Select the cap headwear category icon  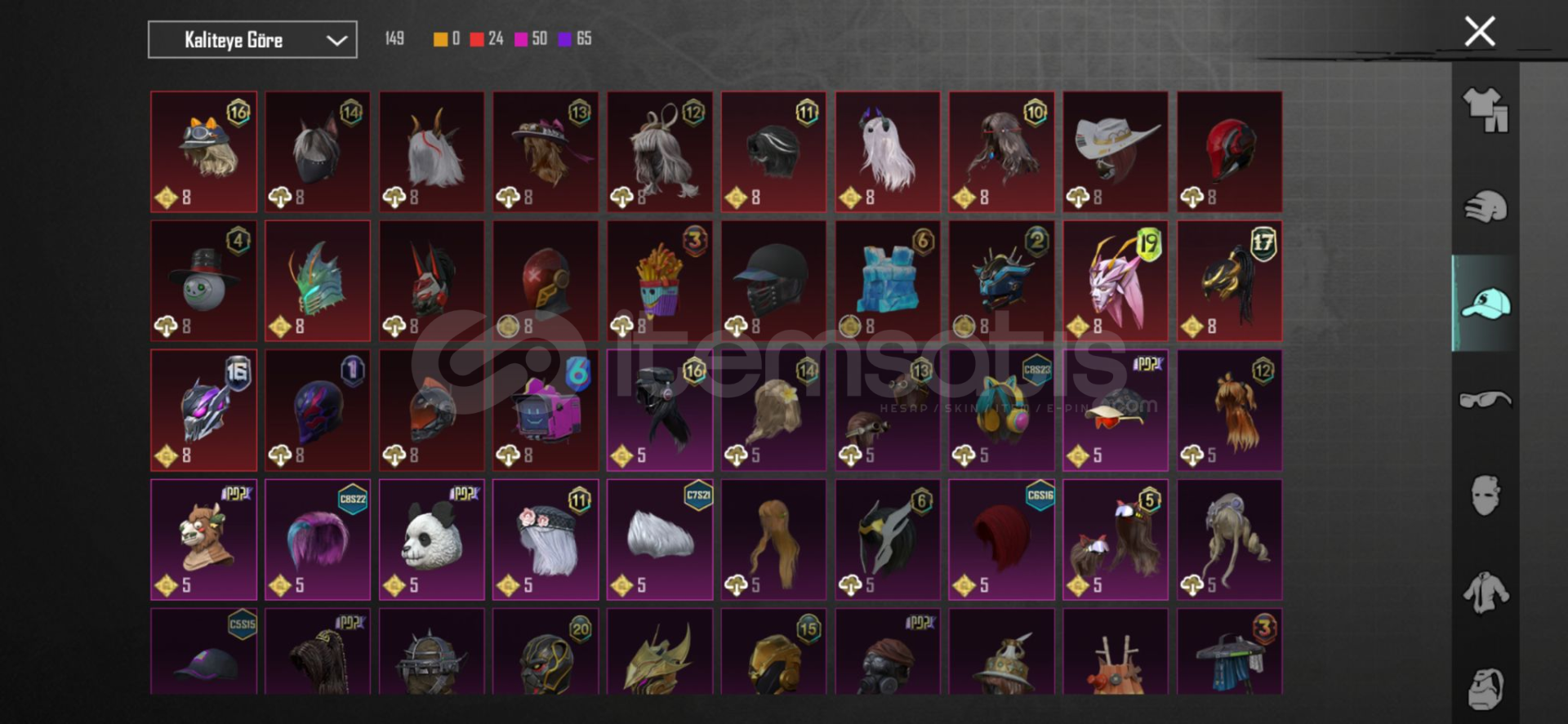coord(1486,304)
